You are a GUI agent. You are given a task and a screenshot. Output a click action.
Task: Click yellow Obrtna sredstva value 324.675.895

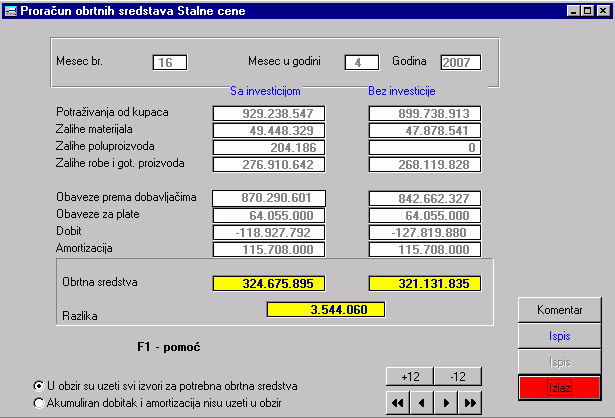tap(269, 284)
